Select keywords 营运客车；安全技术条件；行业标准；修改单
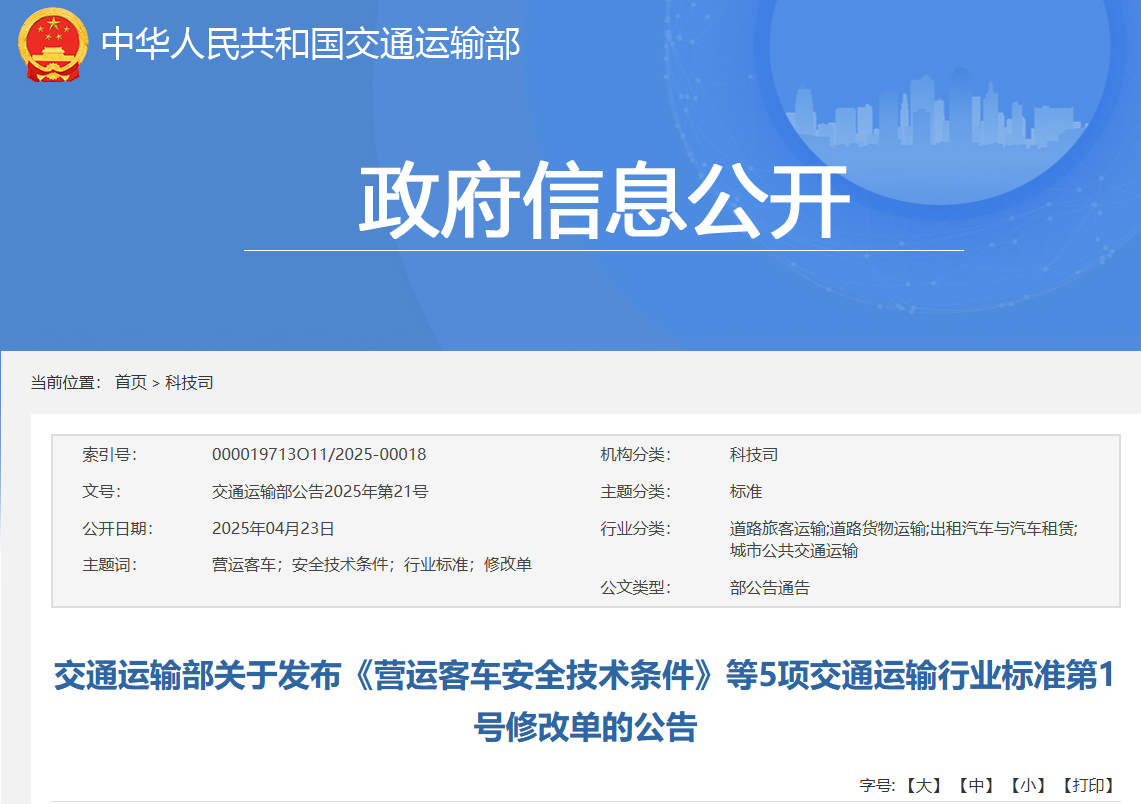The height and width of the screenshot is (804, 1141). [372, 564]
